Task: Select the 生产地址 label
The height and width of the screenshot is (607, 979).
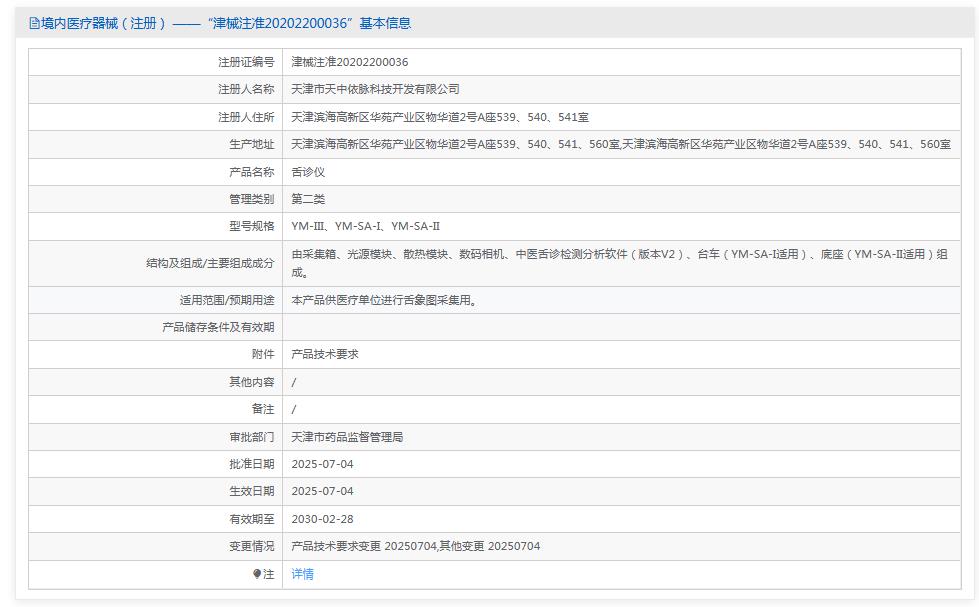Action: tap(252, 144)
